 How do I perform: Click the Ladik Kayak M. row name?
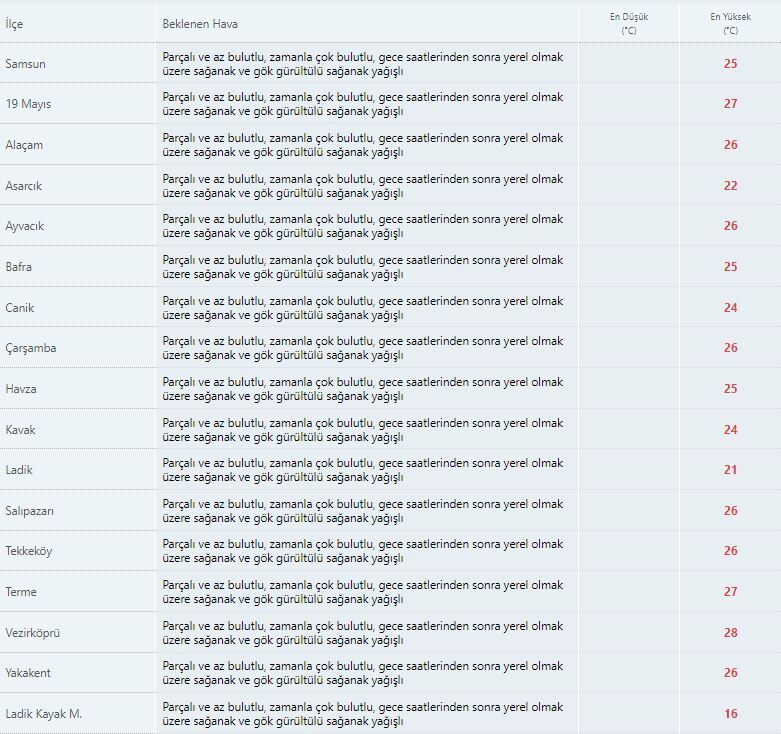(44, 714)
